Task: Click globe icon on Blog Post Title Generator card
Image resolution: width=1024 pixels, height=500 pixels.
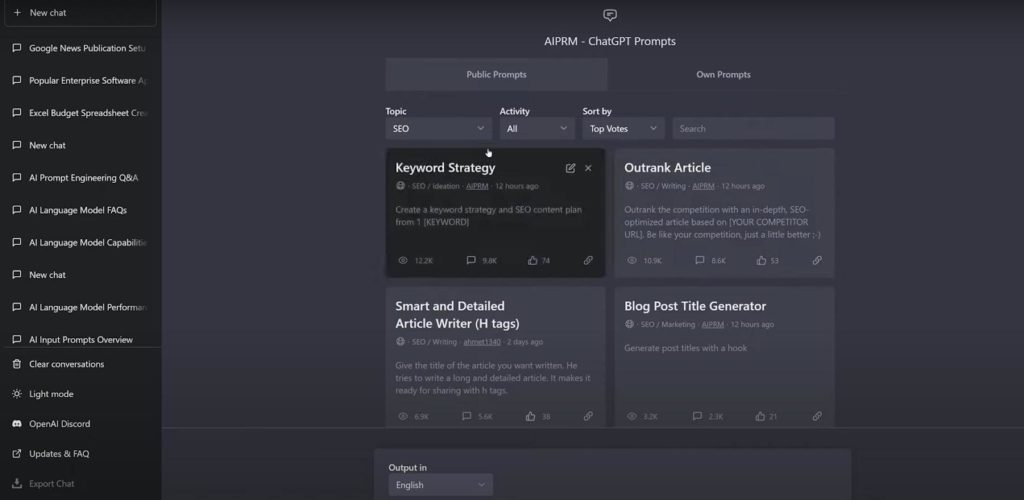Action: pos(630,324)
